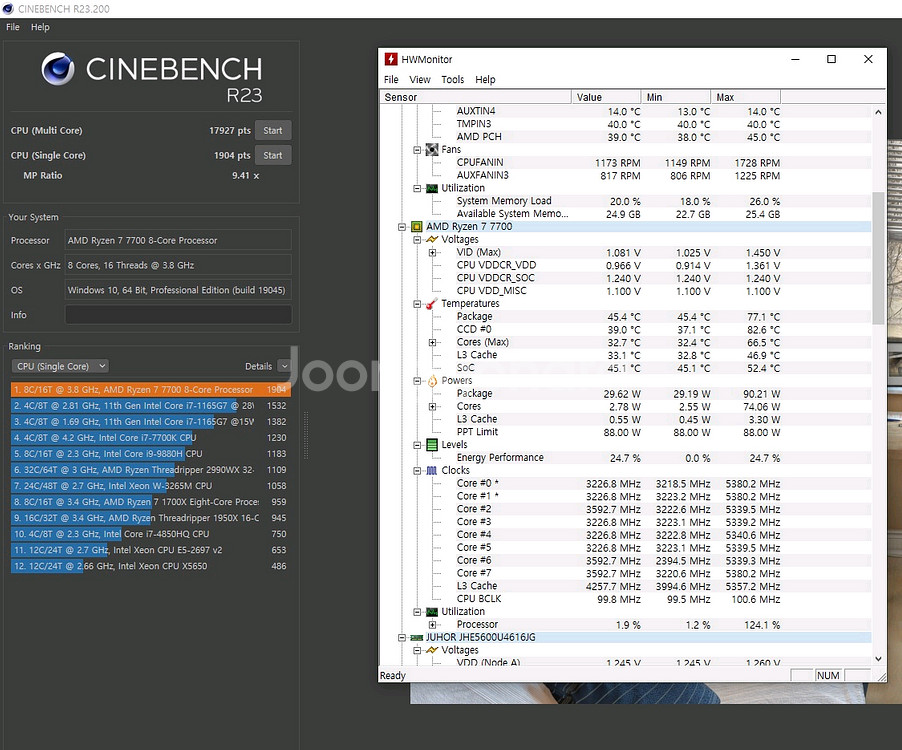Click the Processor field showing AMD Ryzen 7 7700

tap(178, 240)
